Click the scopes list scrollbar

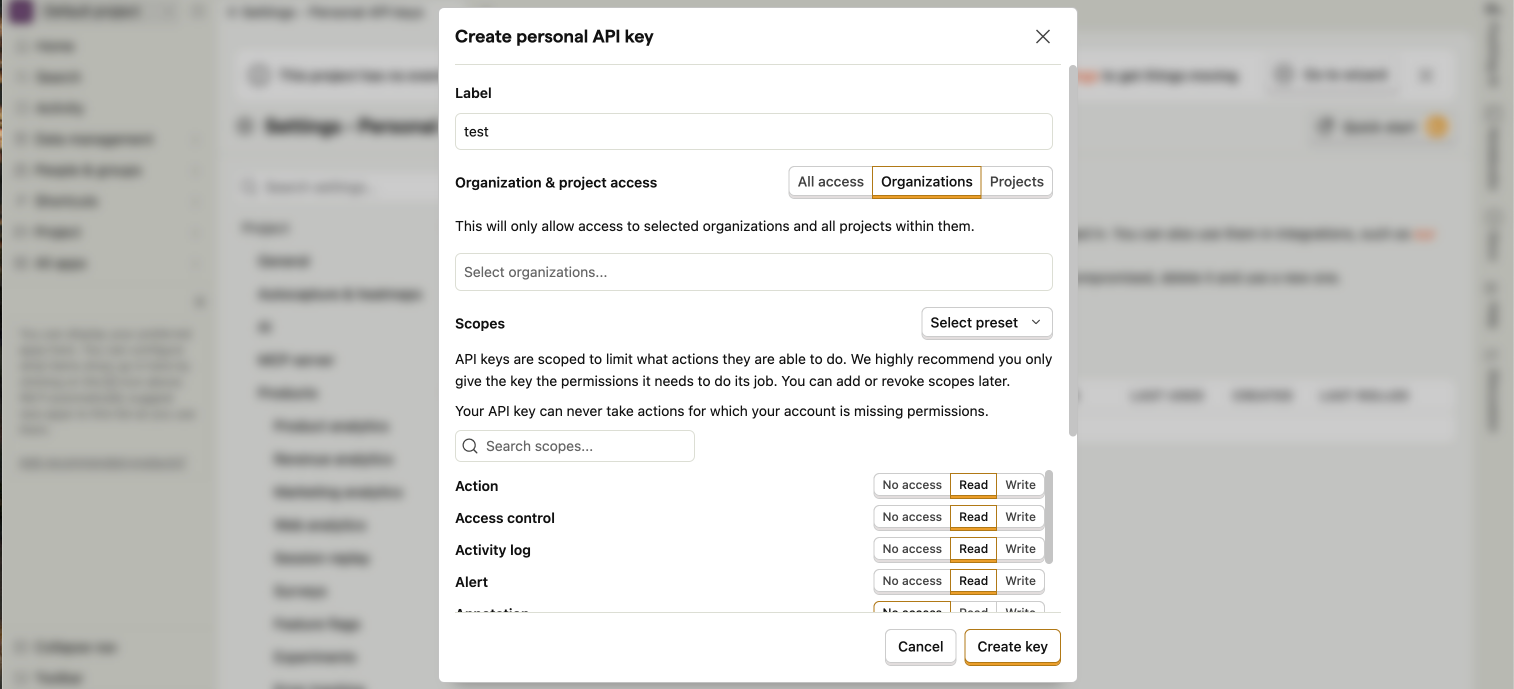1049,515
